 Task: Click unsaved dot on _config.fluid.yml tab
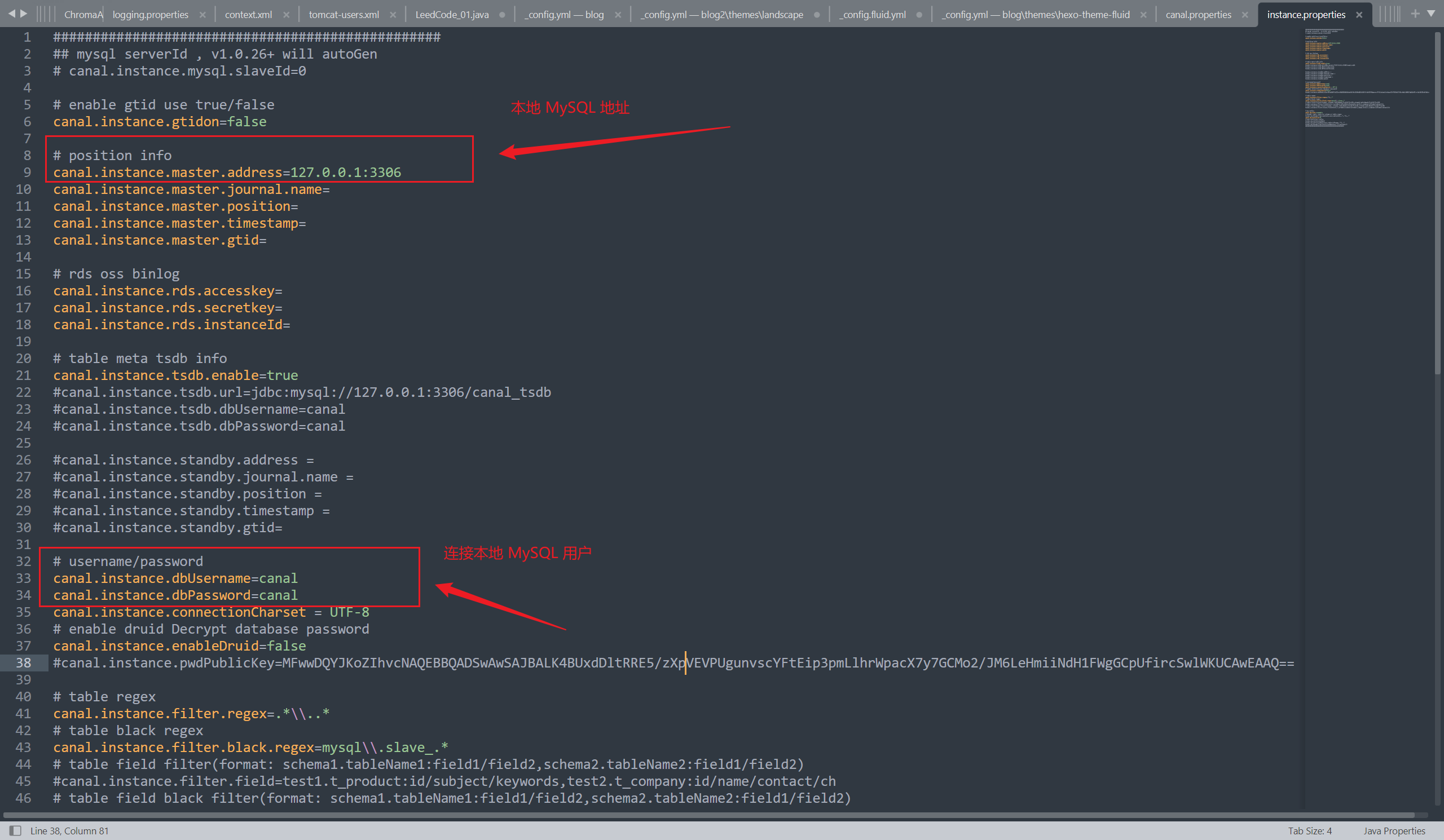(919, 15)
